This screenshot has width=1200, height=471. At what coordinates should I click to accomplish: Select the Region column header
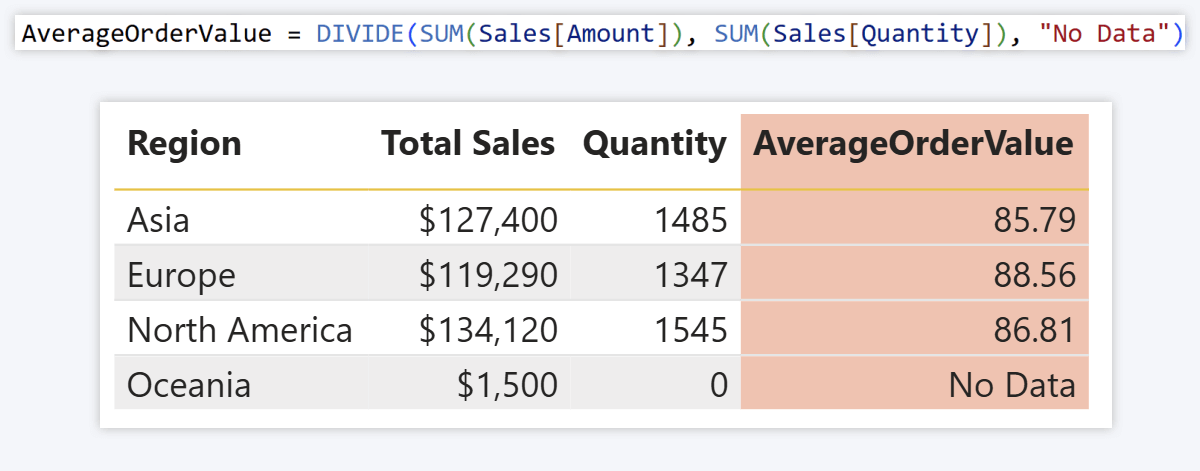[x=184, y=144]
